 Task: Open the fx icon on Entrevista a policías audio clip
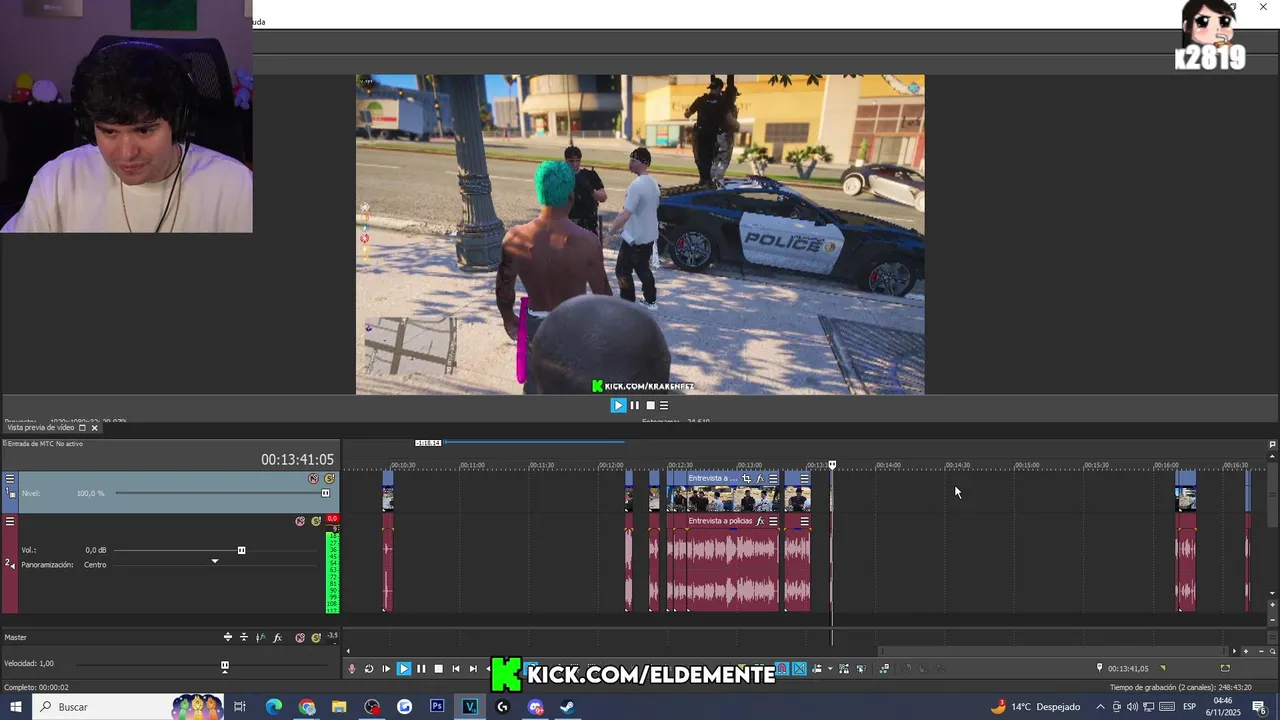click(x=760, y=521)
